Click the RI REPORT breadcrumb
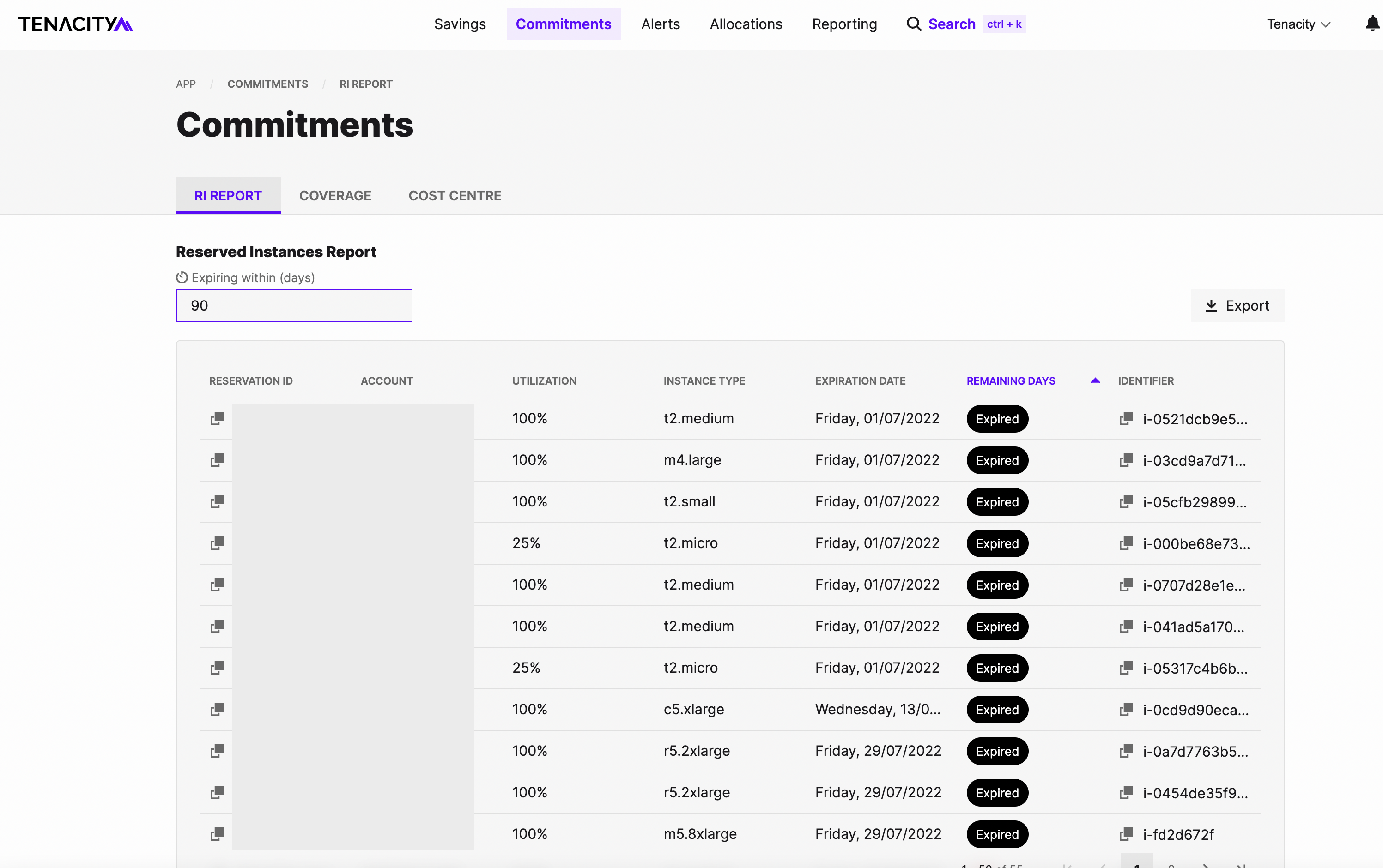The height and width of the screenshot is (868, 1383). point(366,84)
